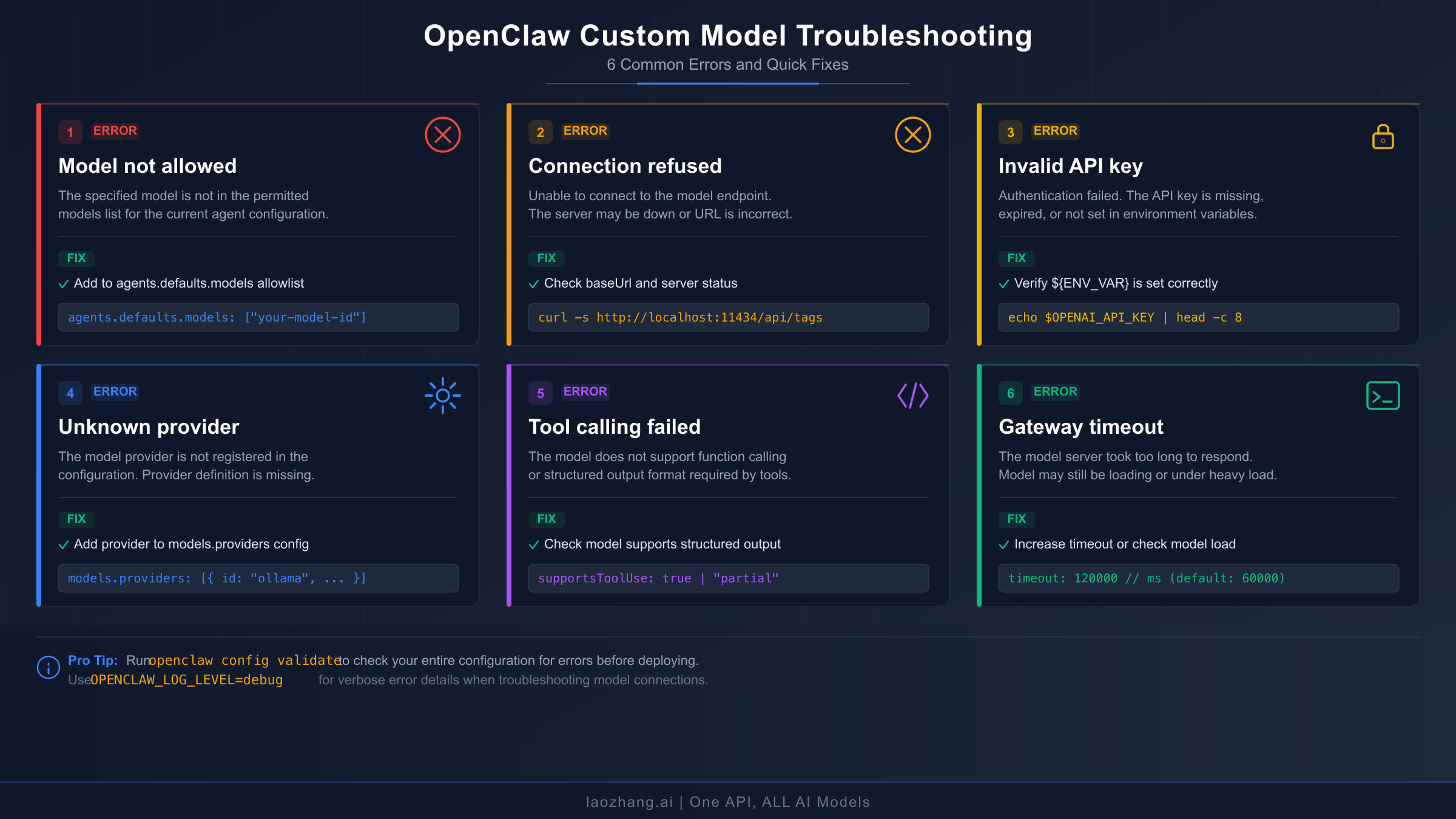Click the code brackets icon on Tool calling failed card
This screenshot has width=1456, height=819.
pos(912,396)
